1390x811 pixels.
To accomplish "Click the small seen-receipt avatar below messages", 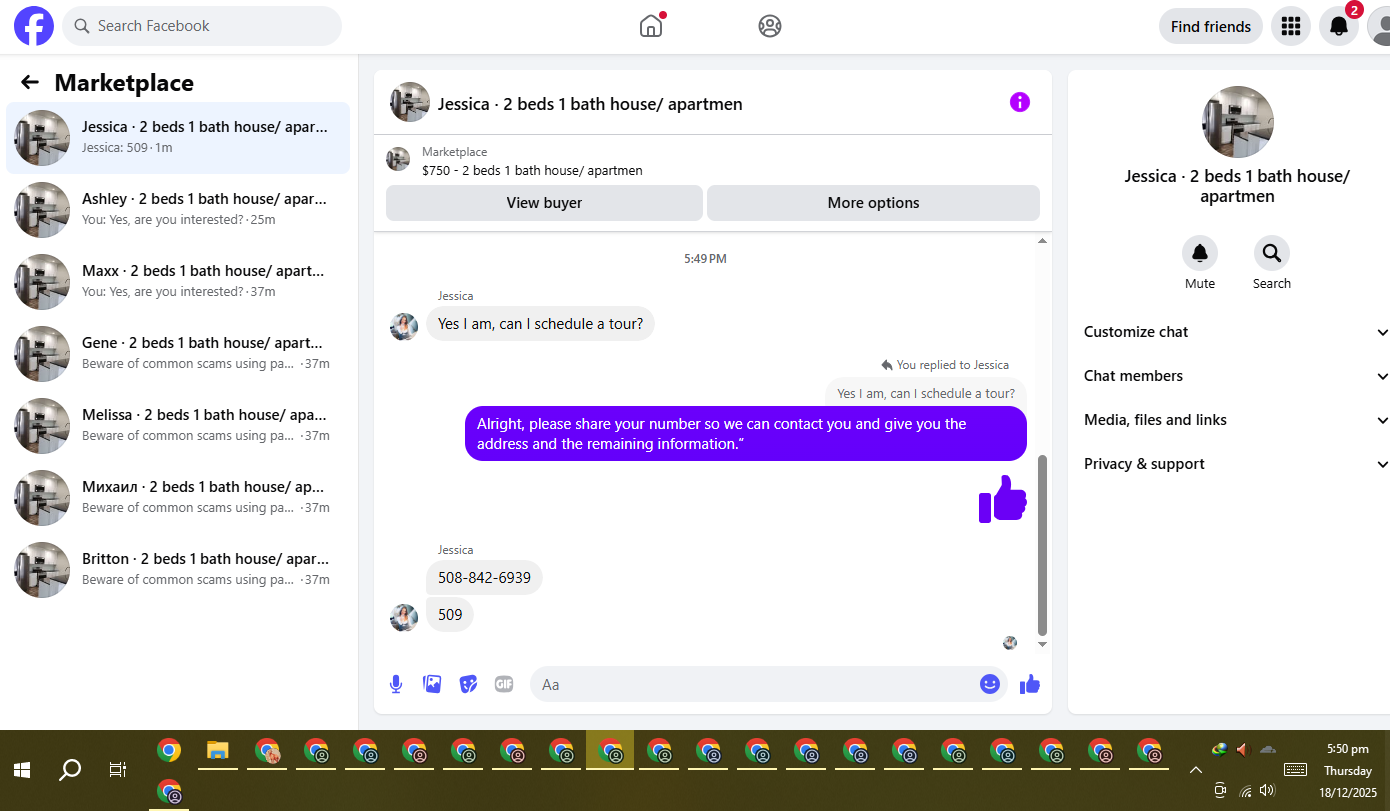I will coord(1010,643).
